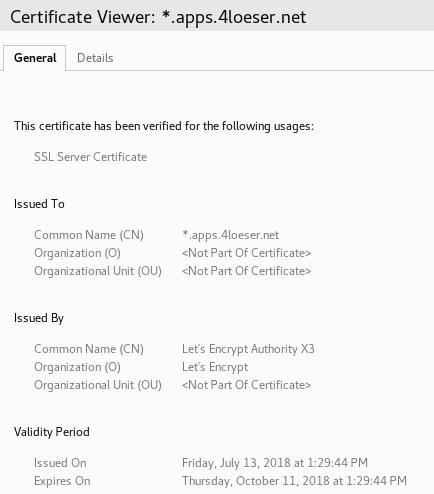Click Issued By Organizational Unit (OU) label
This screenshot has width=434, height=494.
point(98,385)
